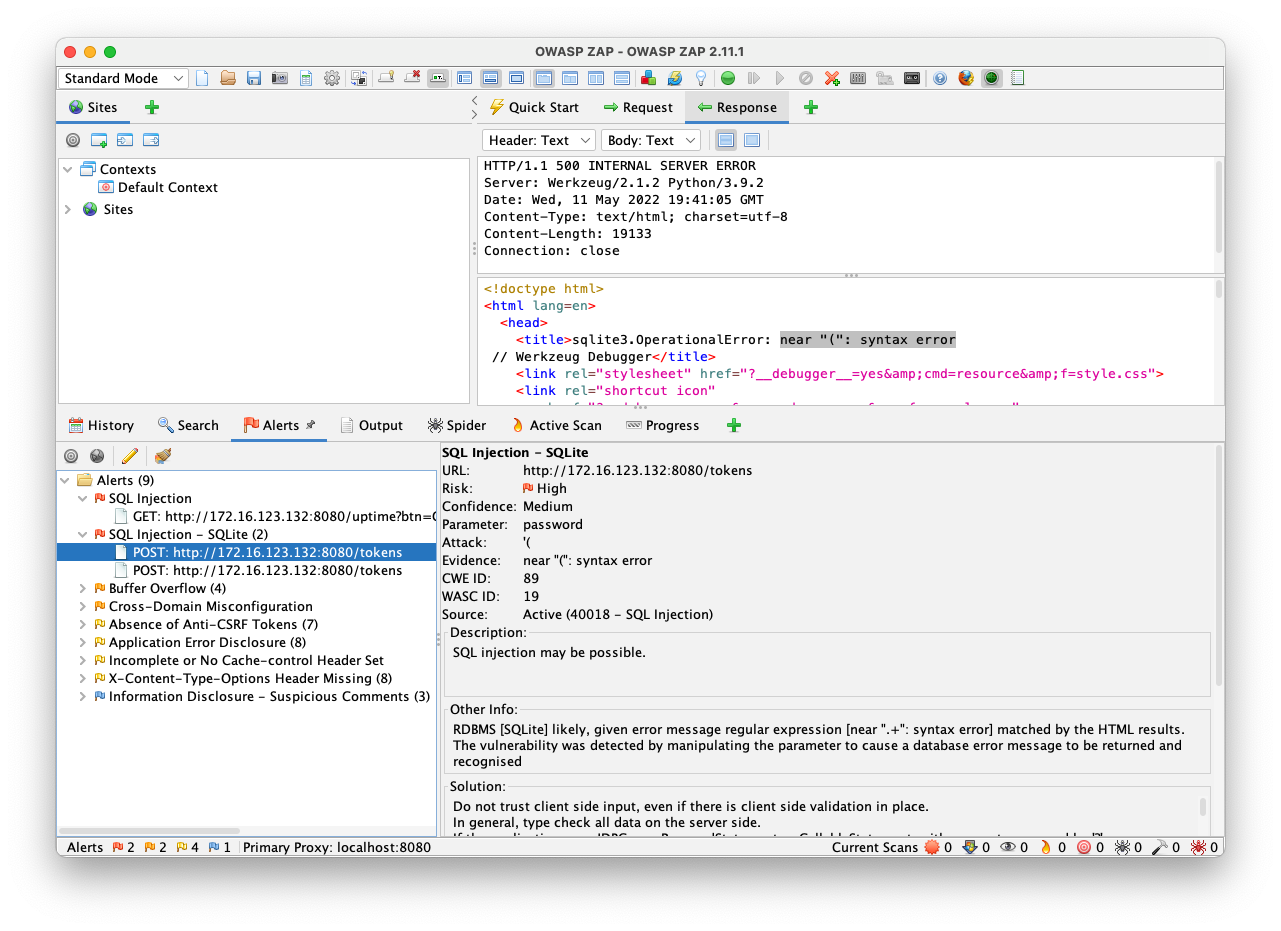Select Default Context in the Sites tree
This screenshot has width=1281, height=931.
pos(167,188)
